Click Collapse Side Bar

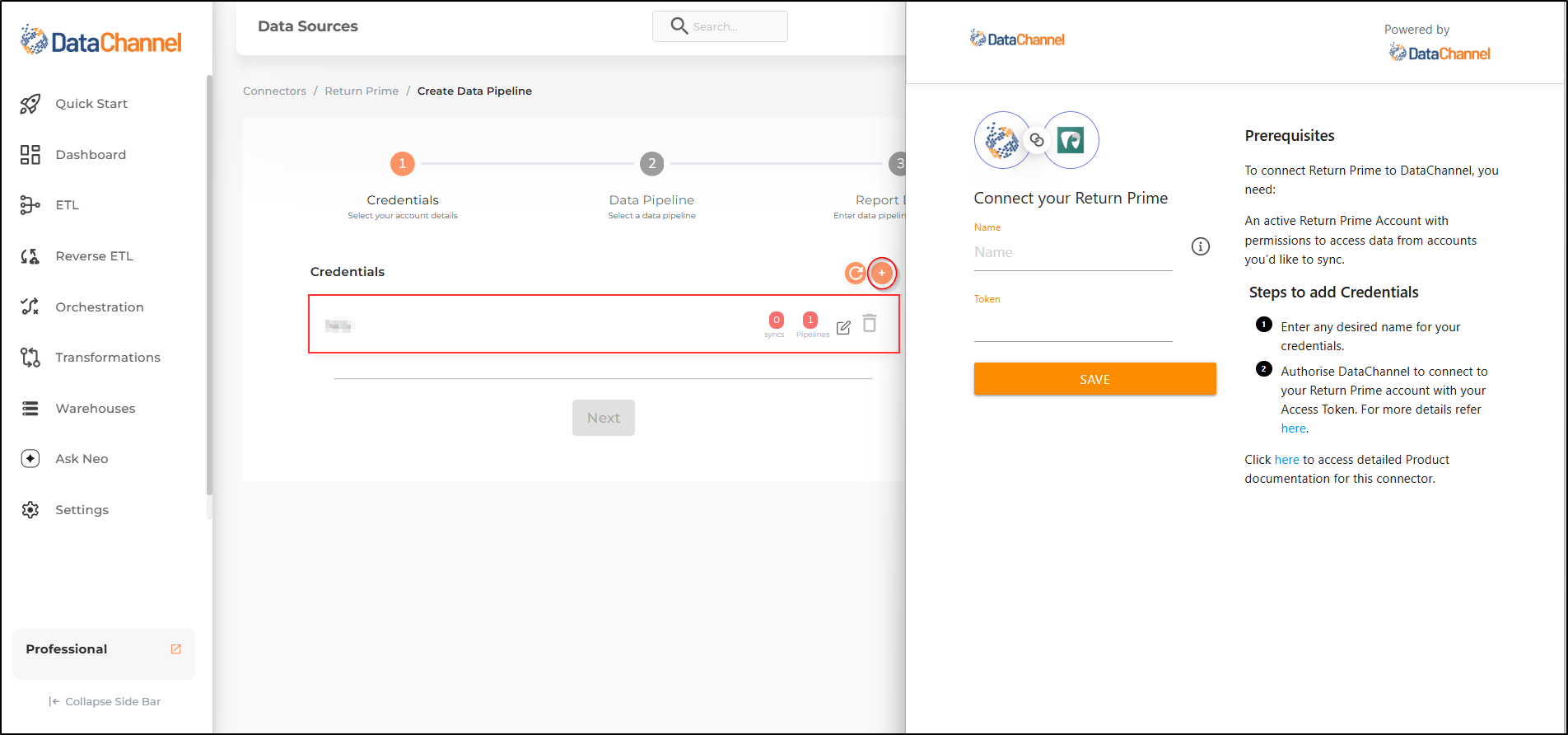[105, 702]
